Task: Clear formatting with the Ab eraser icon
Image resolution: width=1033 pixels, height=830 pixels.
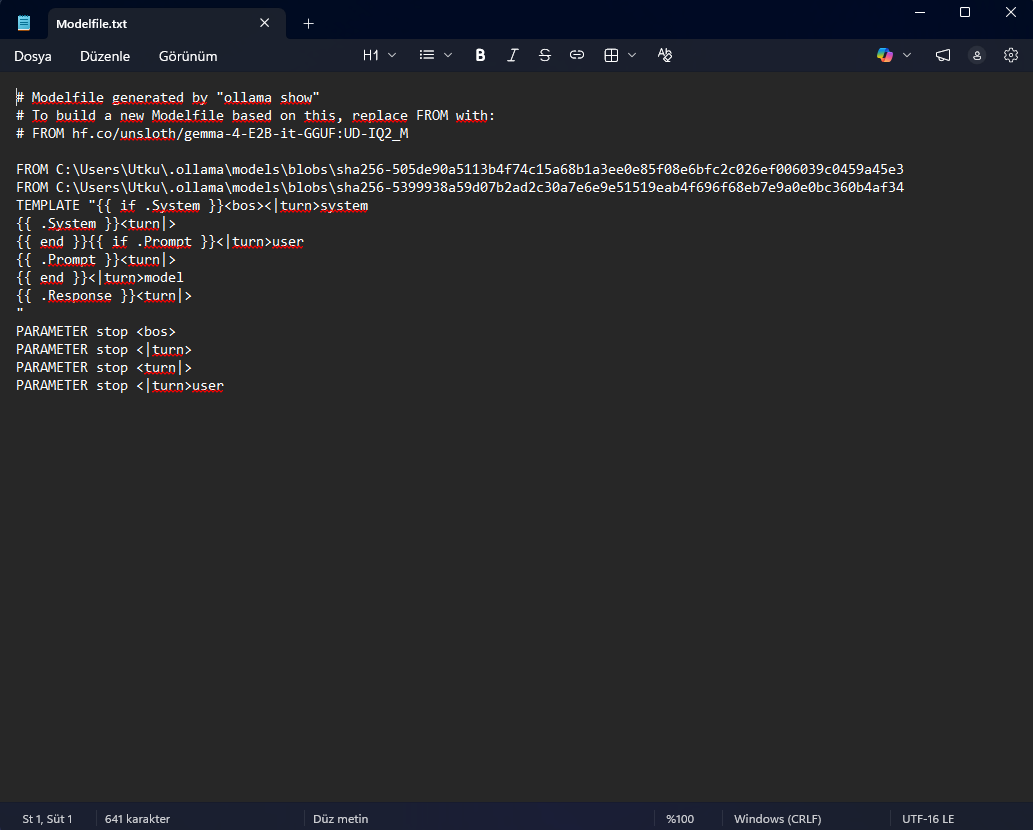Action: [x=665, y=55]
